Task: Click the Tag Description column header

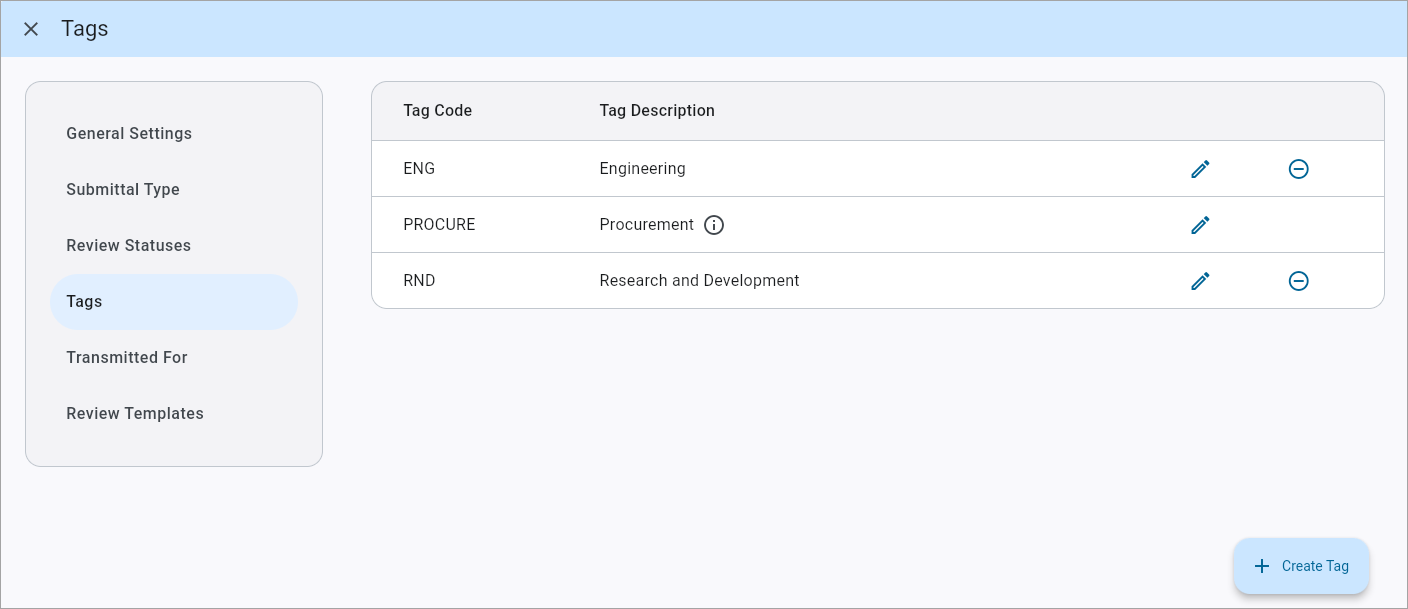Action: pos(657,110)
